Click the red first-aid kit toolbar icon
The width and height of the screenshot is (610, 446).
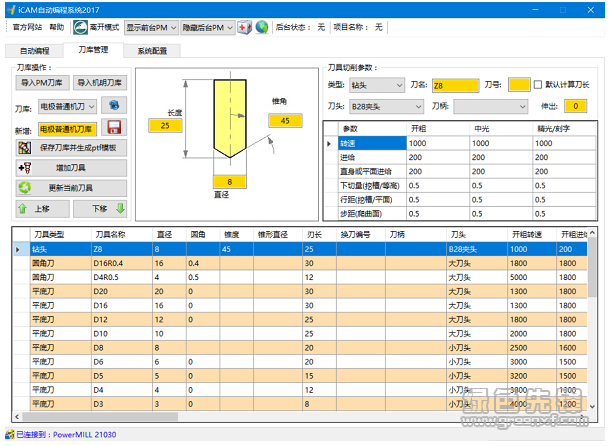point(245,28)
